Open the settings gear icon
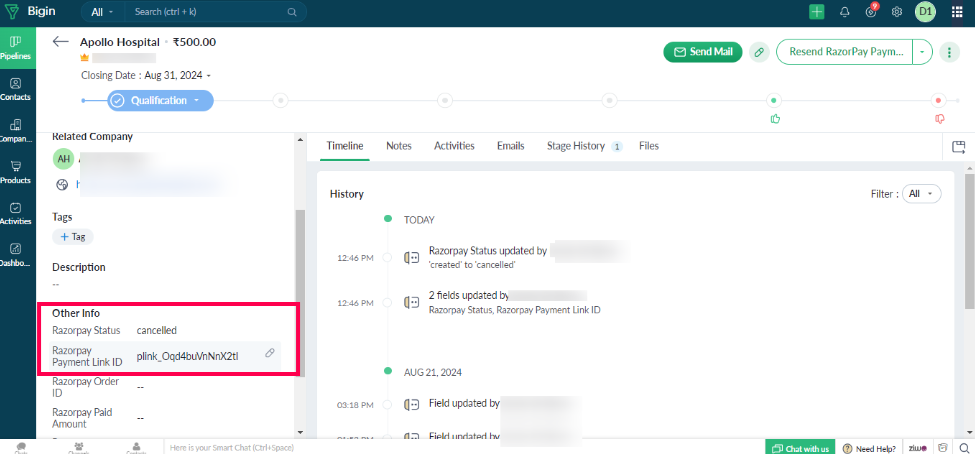The height and width of the screenshot is (454, 975). coord(897,12)
